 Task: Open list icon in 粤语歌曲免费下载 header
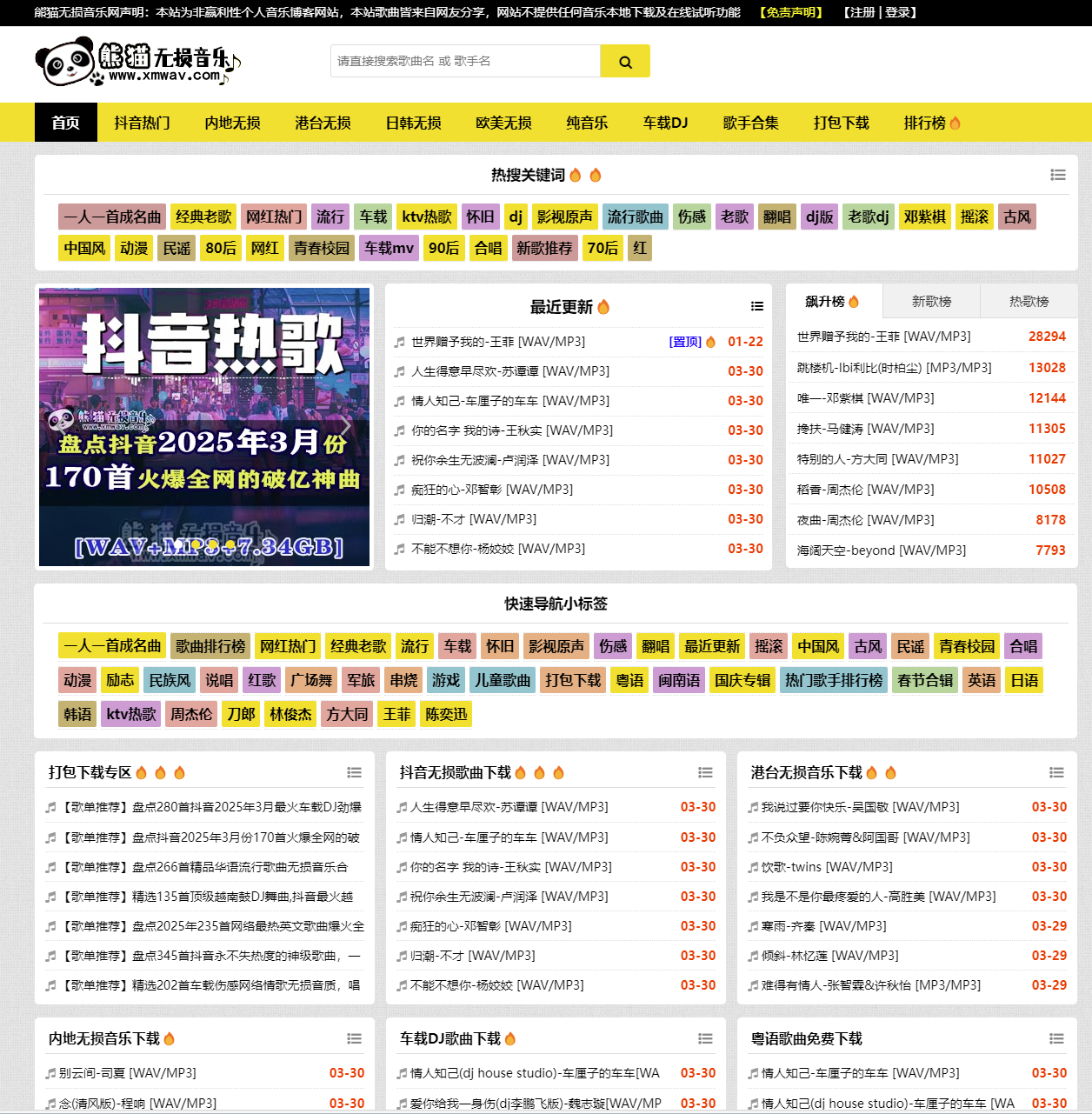(1056, 1038)
